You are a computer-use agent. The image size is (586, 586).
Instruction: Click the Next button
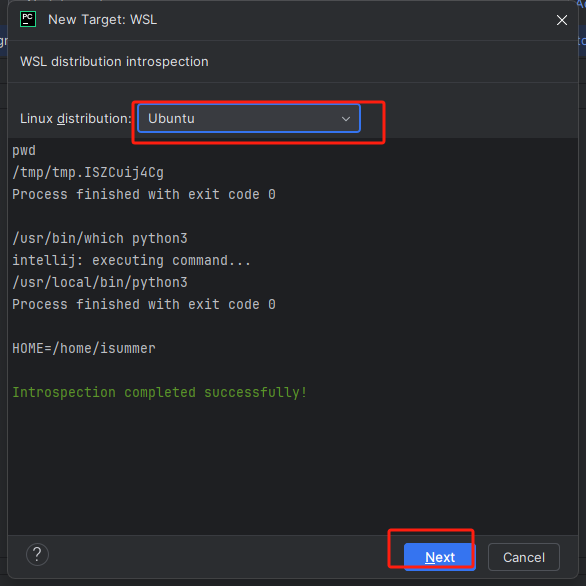tap(440, 557)
